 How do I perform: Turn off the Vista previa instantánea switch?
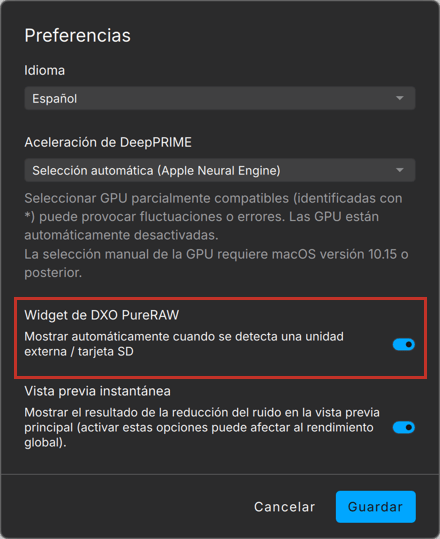coord(404,428)
